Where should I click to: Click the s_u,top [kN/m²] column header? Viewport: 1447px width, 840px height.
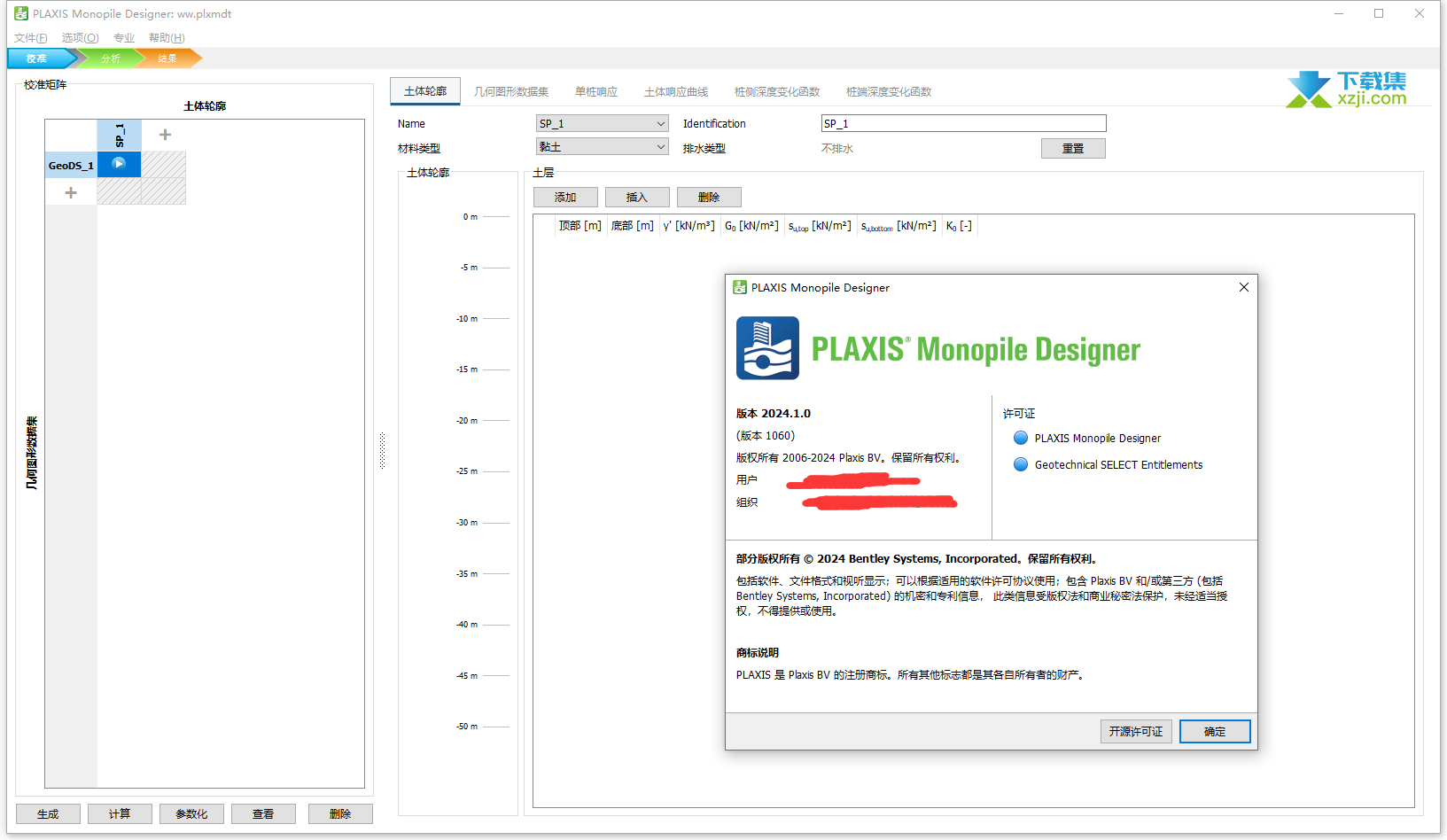[820, 226]
